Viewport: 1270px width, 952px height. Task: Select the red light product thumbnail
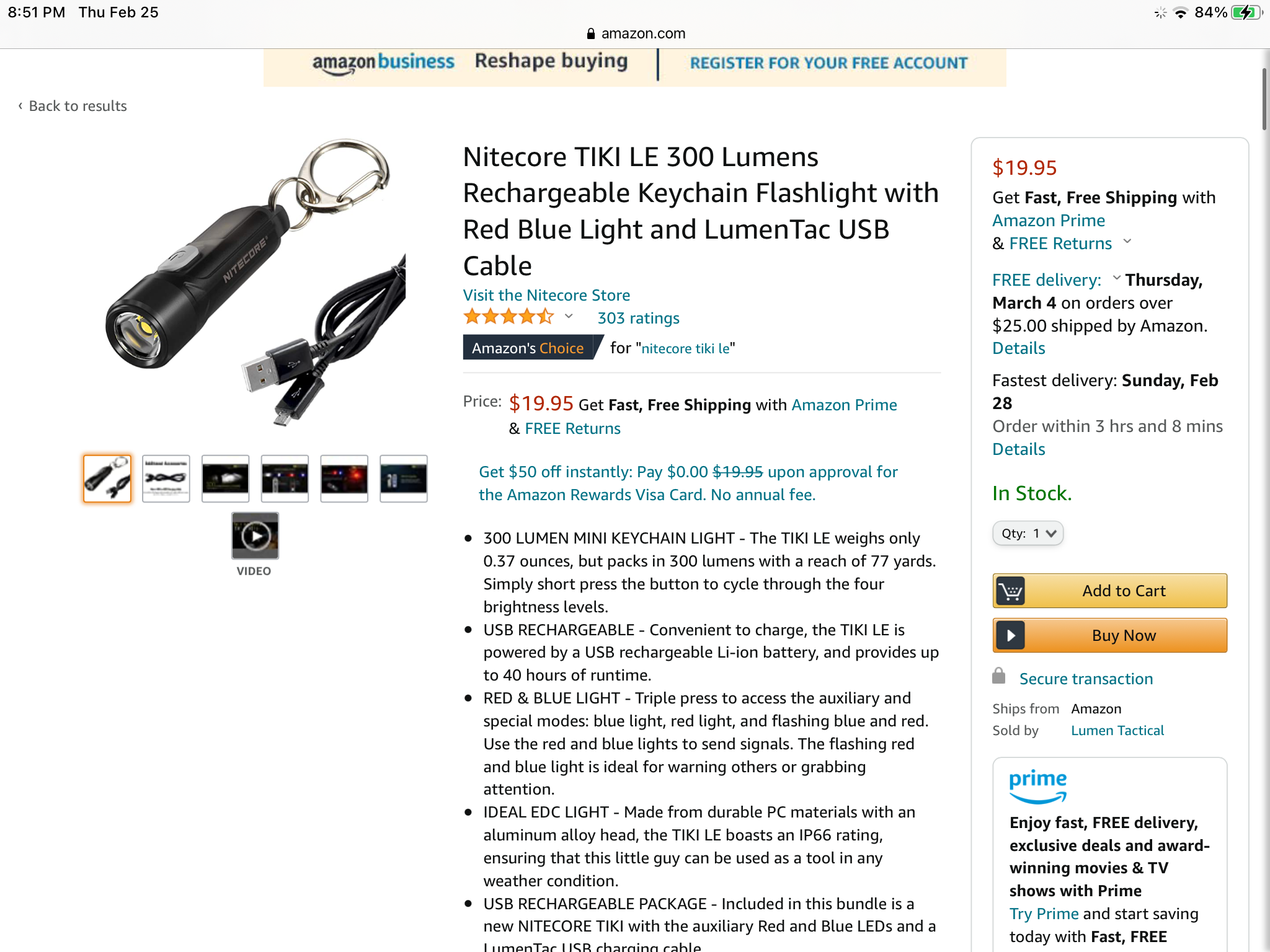coord(344,478)
